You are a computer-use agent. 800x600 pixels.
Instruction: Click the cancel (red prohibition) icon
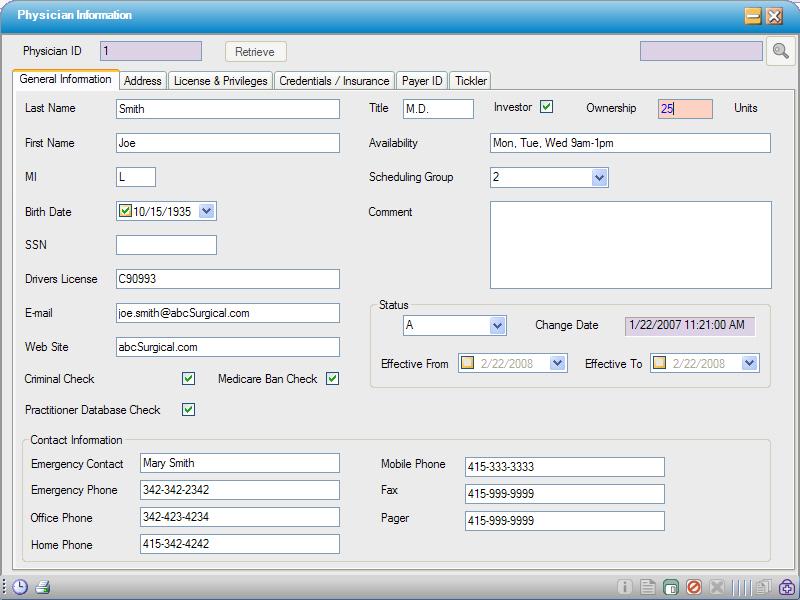tap(693, 587)
